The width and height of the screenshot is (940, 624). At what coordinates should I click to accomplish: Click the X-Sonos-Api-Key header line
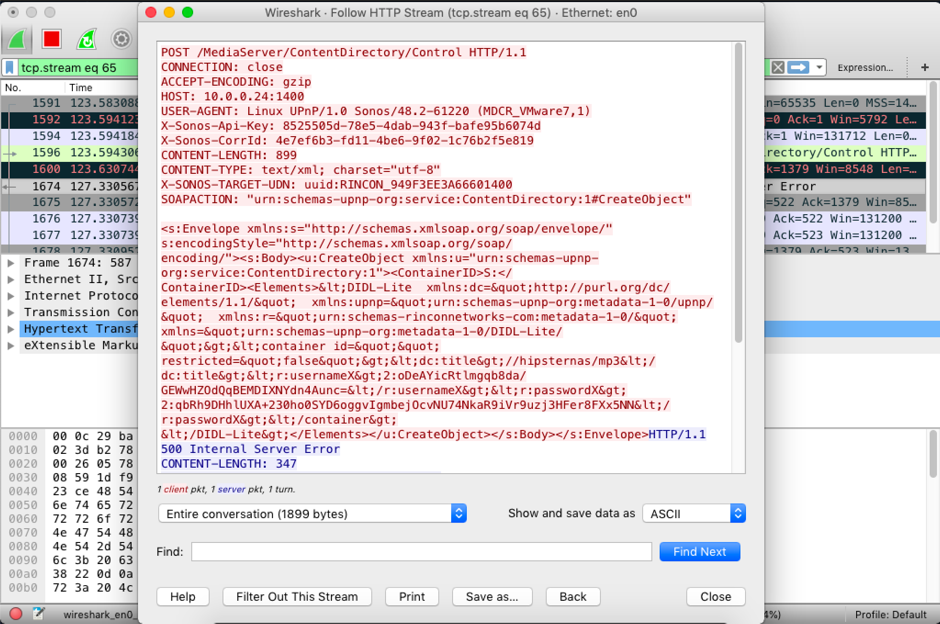click(351, 126)
